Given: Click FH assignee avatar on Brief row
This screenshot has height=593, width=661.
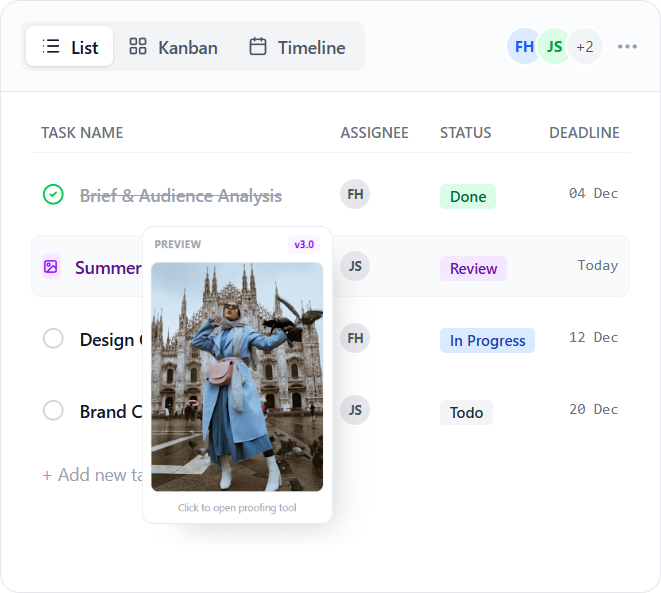Looking at the screenshot, I should [x=355, y=194].
